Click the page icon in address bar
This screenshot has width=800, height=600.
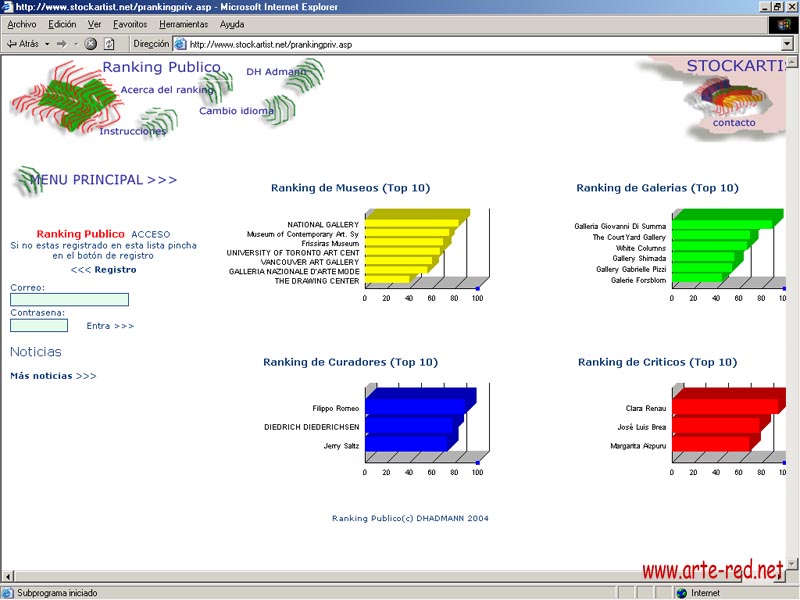181,44
